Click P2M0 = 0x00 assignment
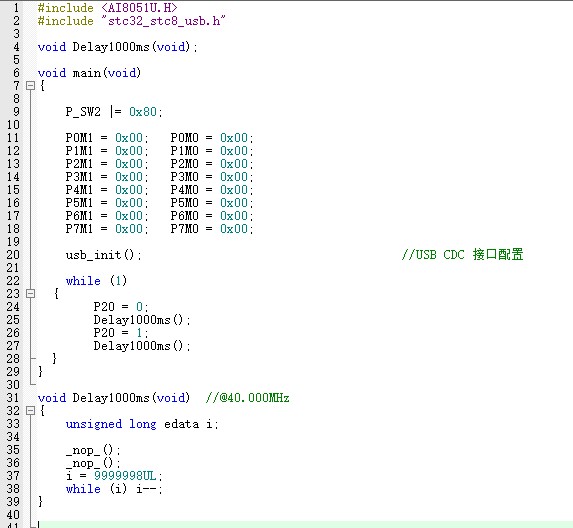The image size is (573, 528). tap(212, 164)
